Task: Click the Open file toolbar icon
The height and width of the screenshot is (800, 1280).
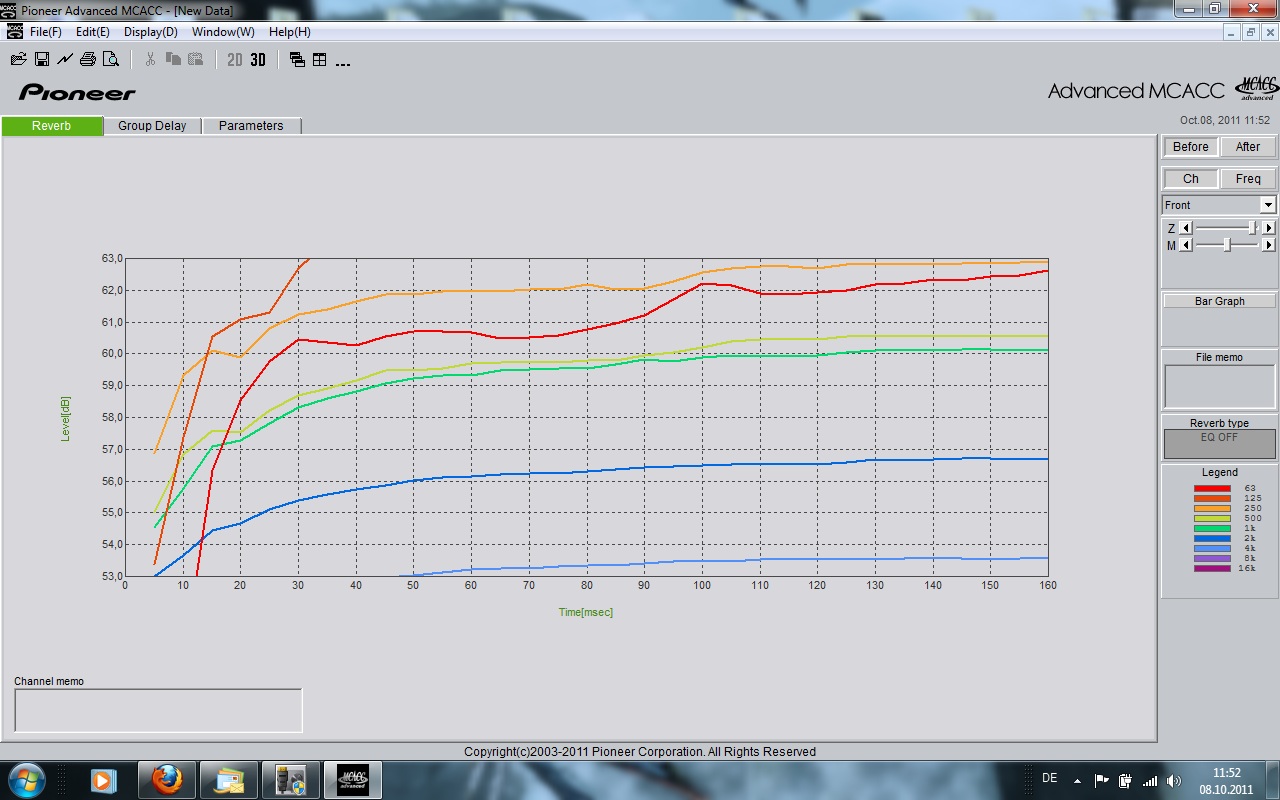Action: tap(18, 59)
